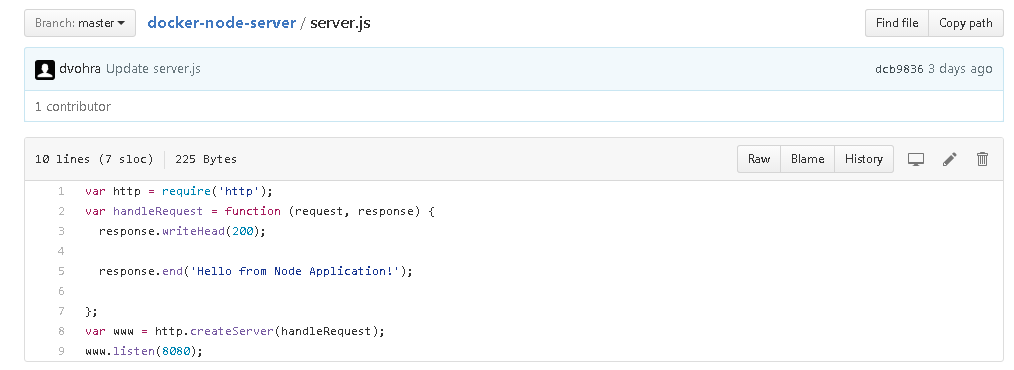Click the 1 contributor text
This screenshot has height=370, width=1014.
[x=72, y=107]
